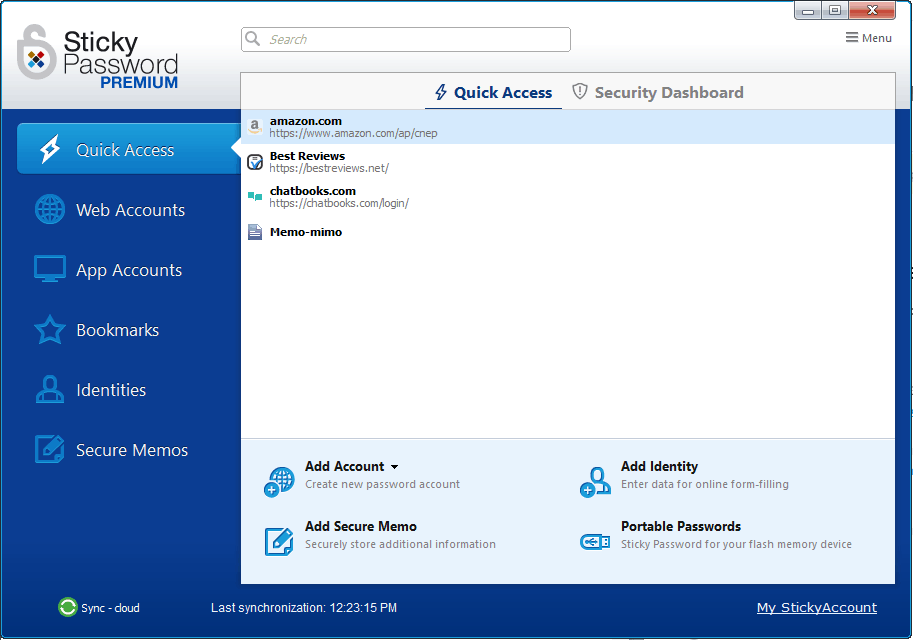Click the Sync - cloud status icon

pos(67,607)
